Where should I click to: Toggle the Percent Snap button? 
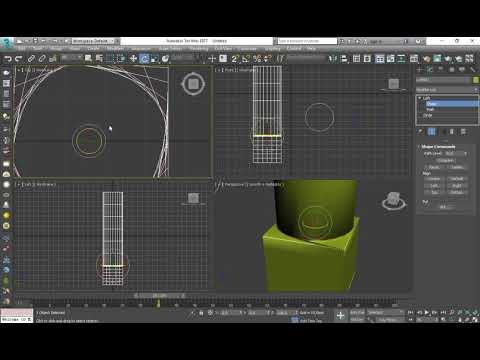(257, 59)
